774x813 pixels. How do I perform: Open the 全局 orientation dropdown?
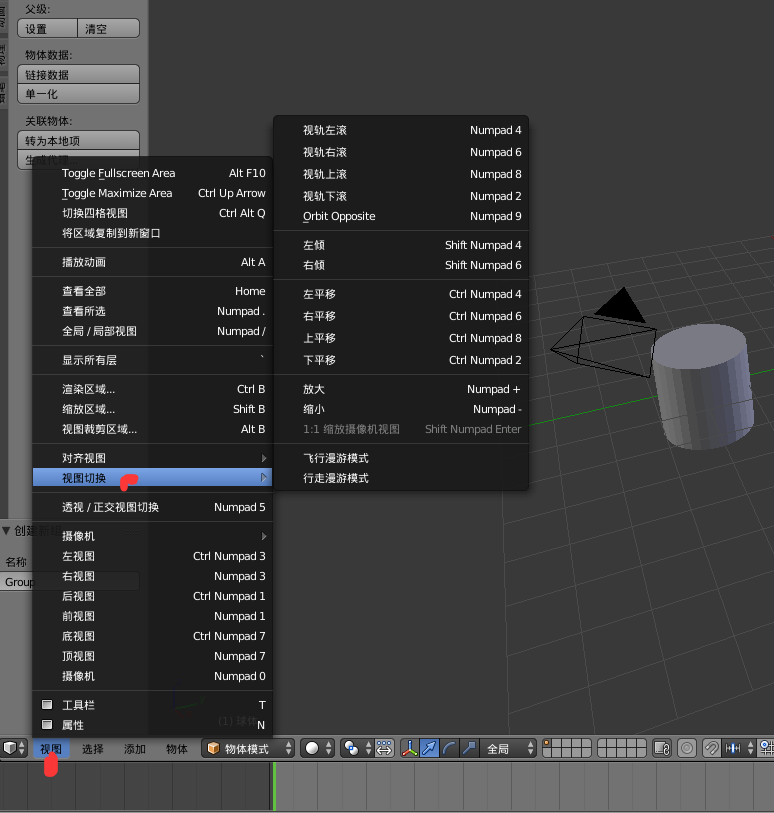(508, 748)
